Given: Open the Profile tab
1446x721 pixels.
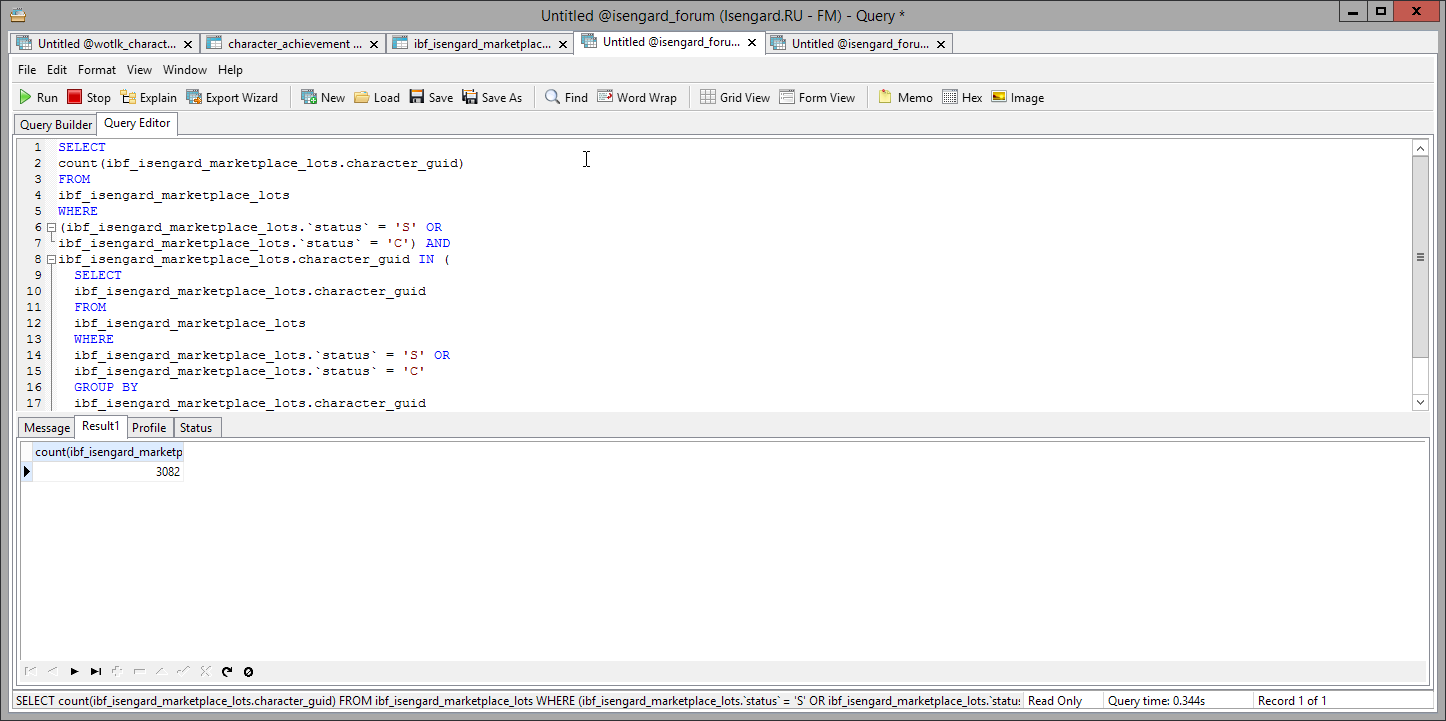Looking at the screenshot, I should (149, 428).
